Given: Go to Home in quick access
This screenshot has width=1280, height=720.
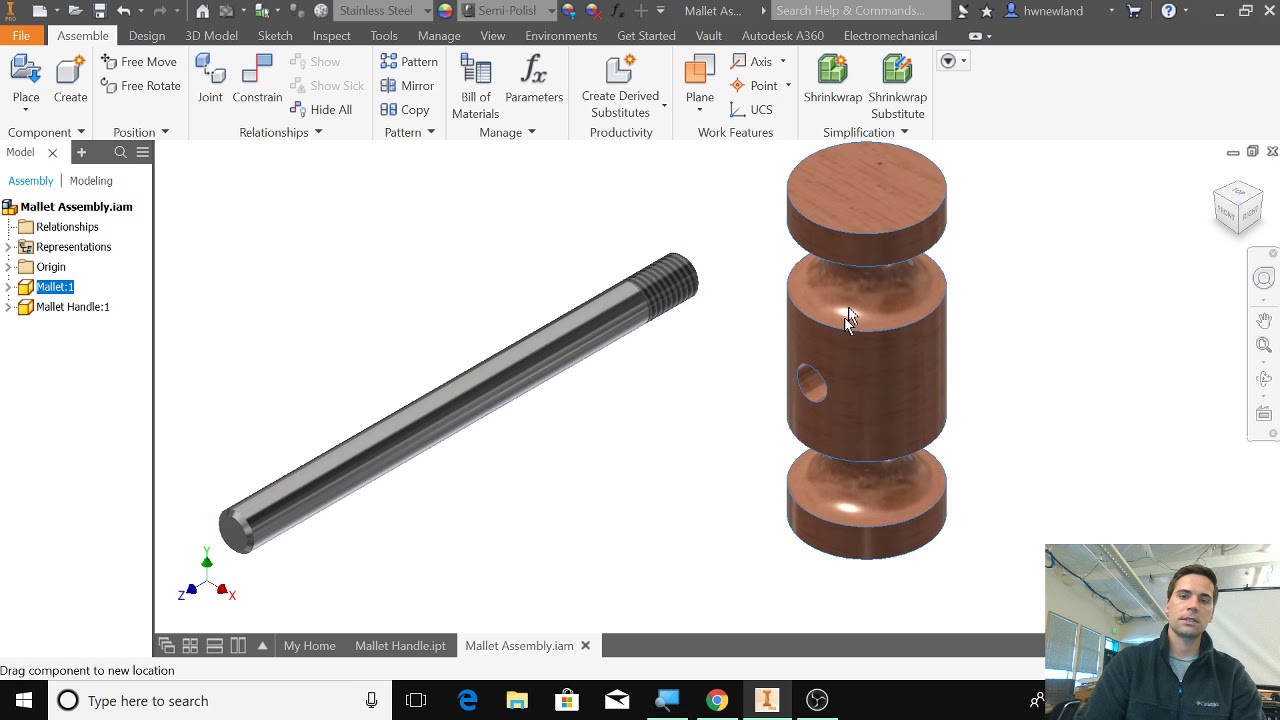Looking at the screenshot, I should pos(203,11).
